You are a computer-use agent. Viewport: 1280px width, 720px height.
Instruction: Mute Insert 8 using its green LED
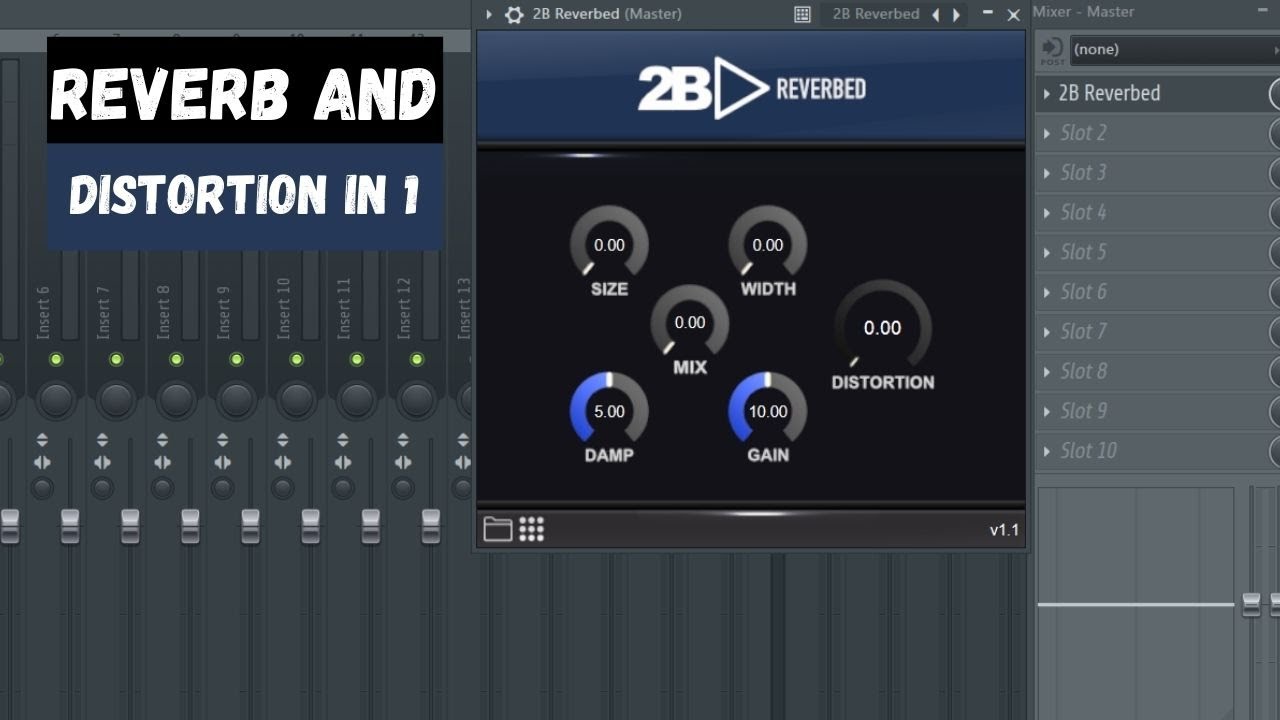[x=176, y=359]
